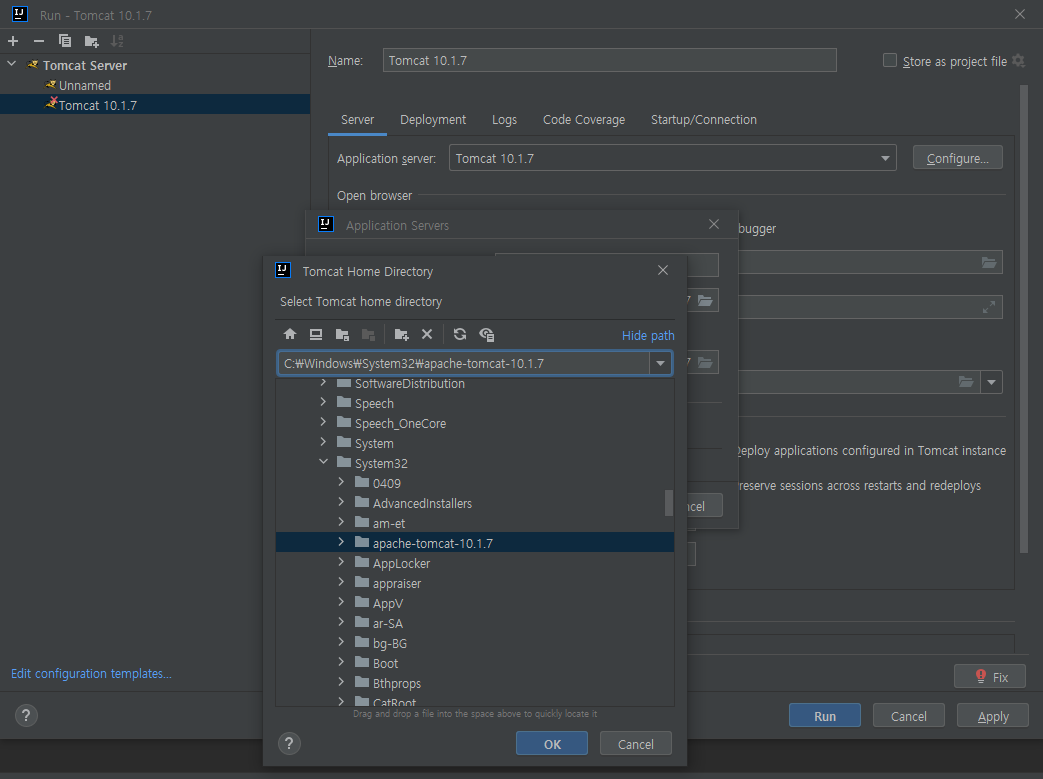Expand the AppLocker folder

pyautogui.click(x=341, y=562)
